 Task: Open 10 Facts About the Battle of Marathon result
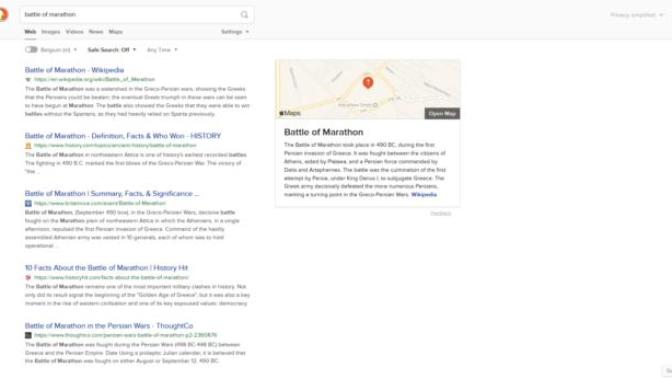click(106, 268)
